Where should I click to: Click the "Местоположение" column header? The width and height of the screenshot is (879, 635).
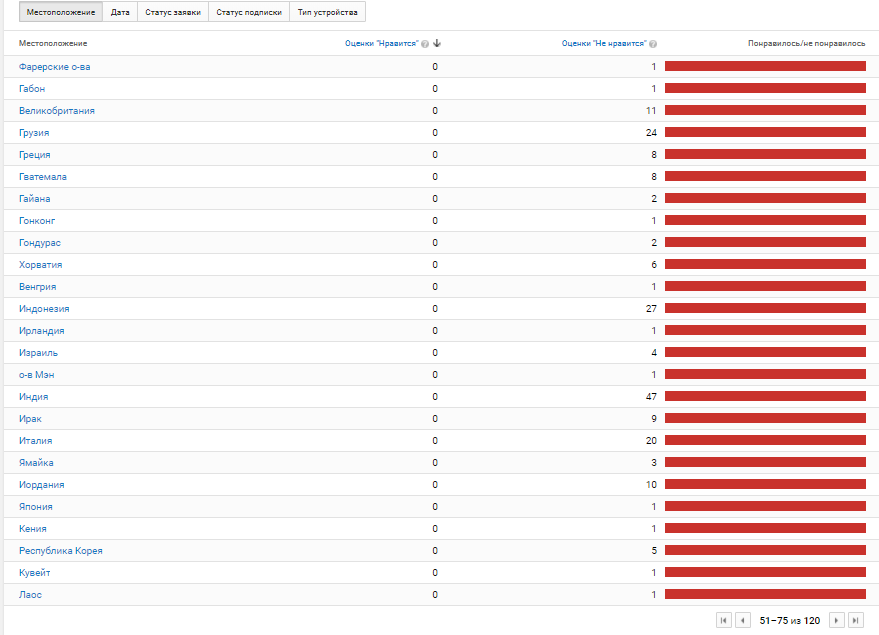53,44
